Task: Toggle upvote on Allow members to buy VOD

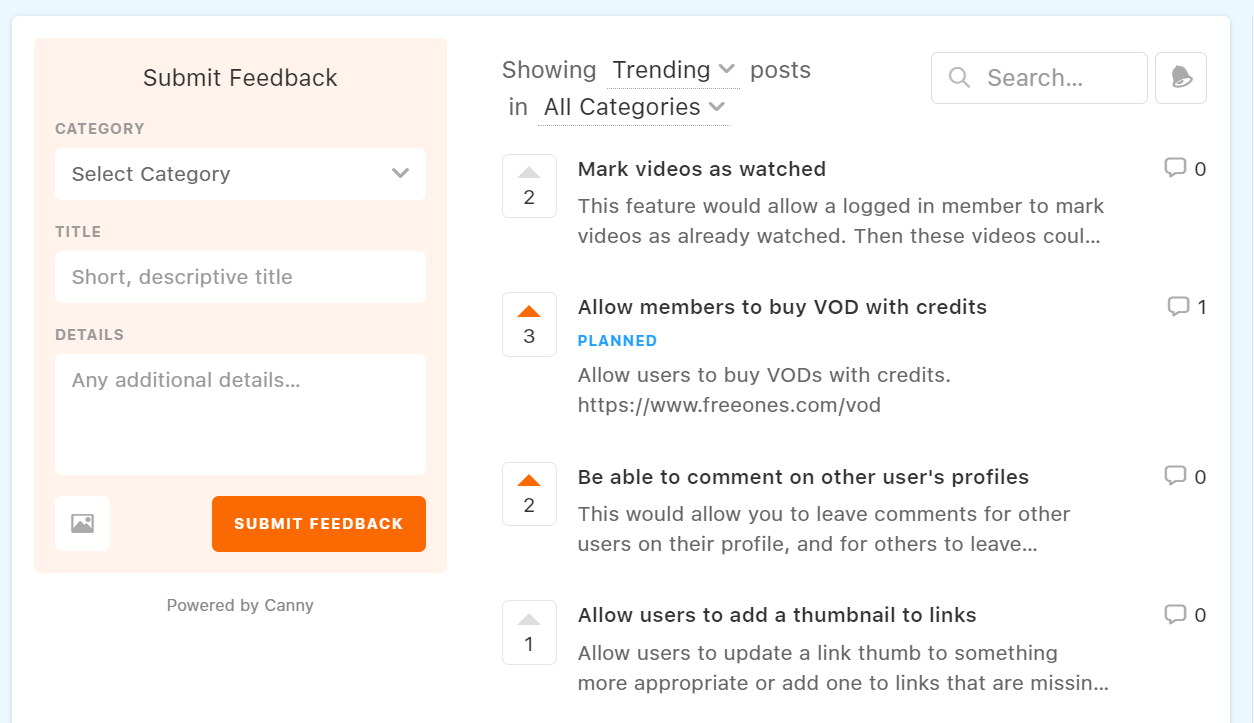Action: tap(529, 324)
